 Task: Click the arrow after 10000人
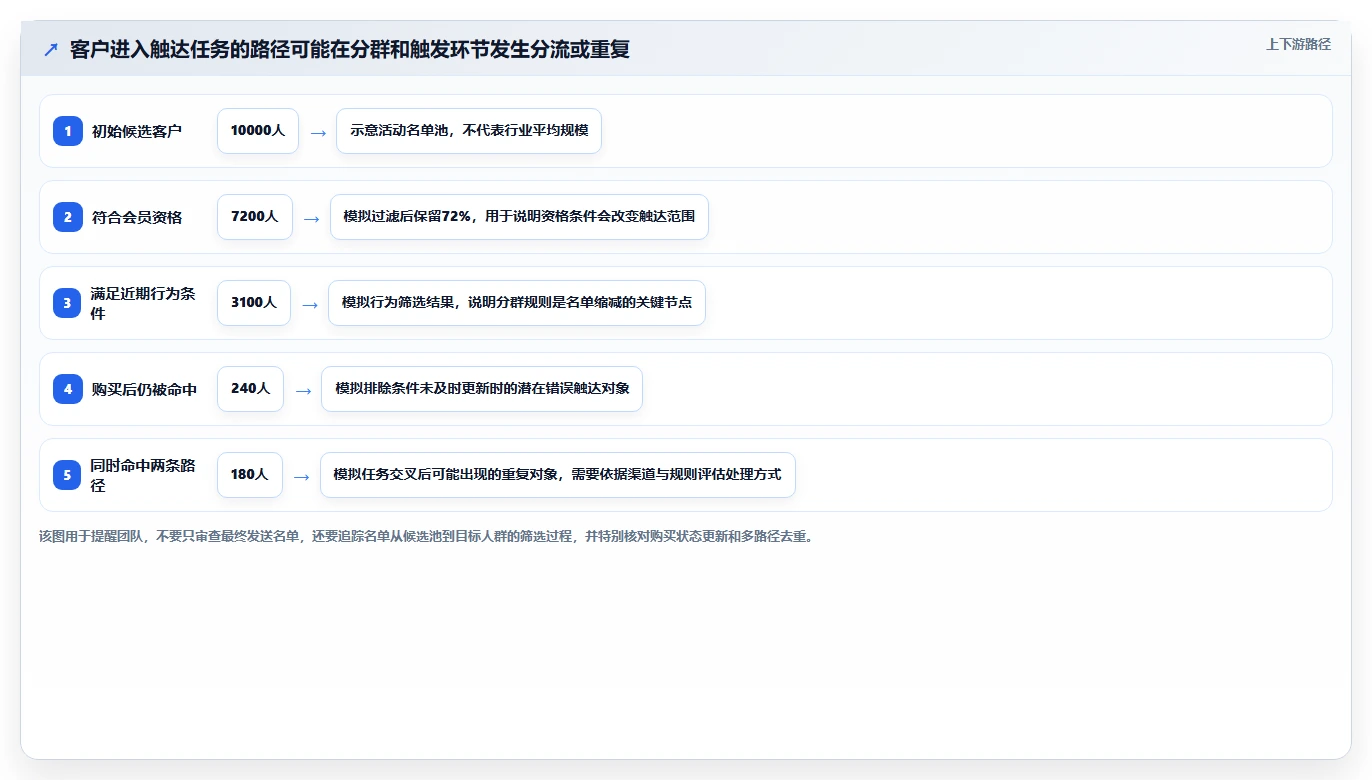tap(318, 133)
